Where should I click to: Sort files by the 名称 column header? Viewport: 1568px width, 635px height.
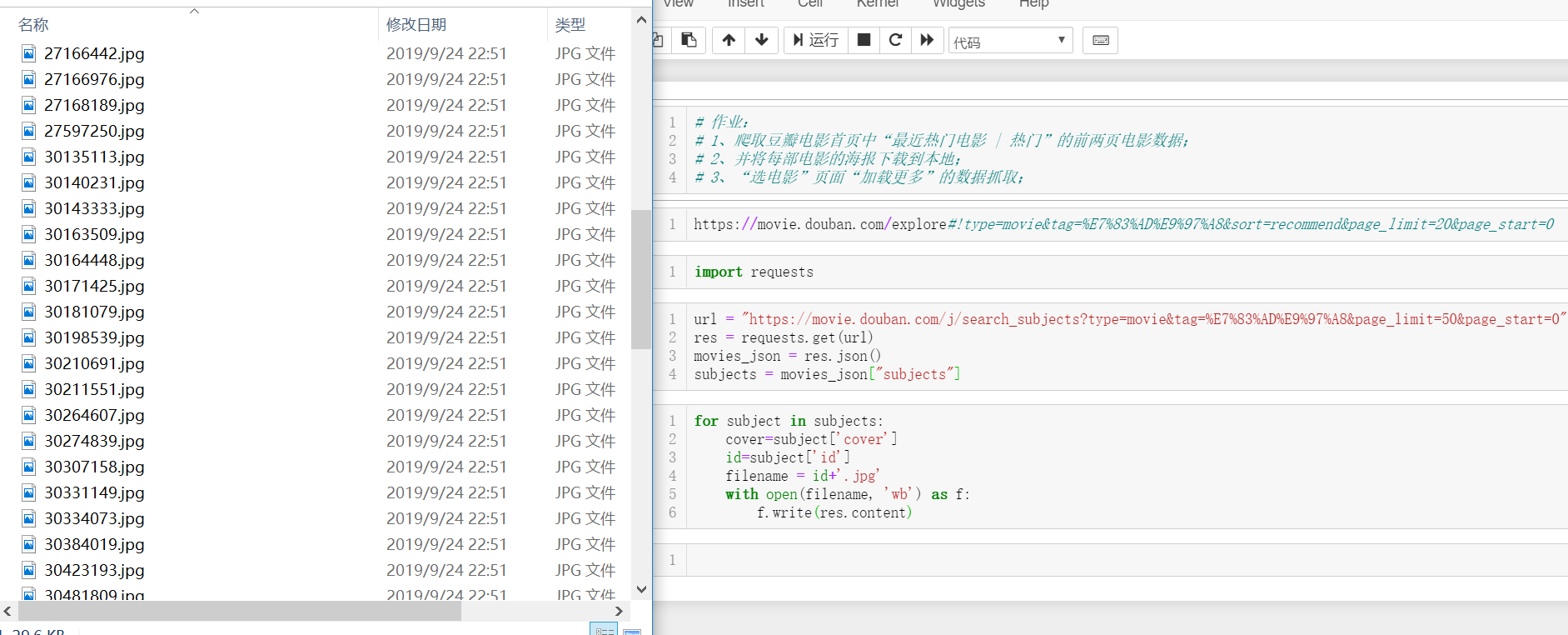[33, 25]
